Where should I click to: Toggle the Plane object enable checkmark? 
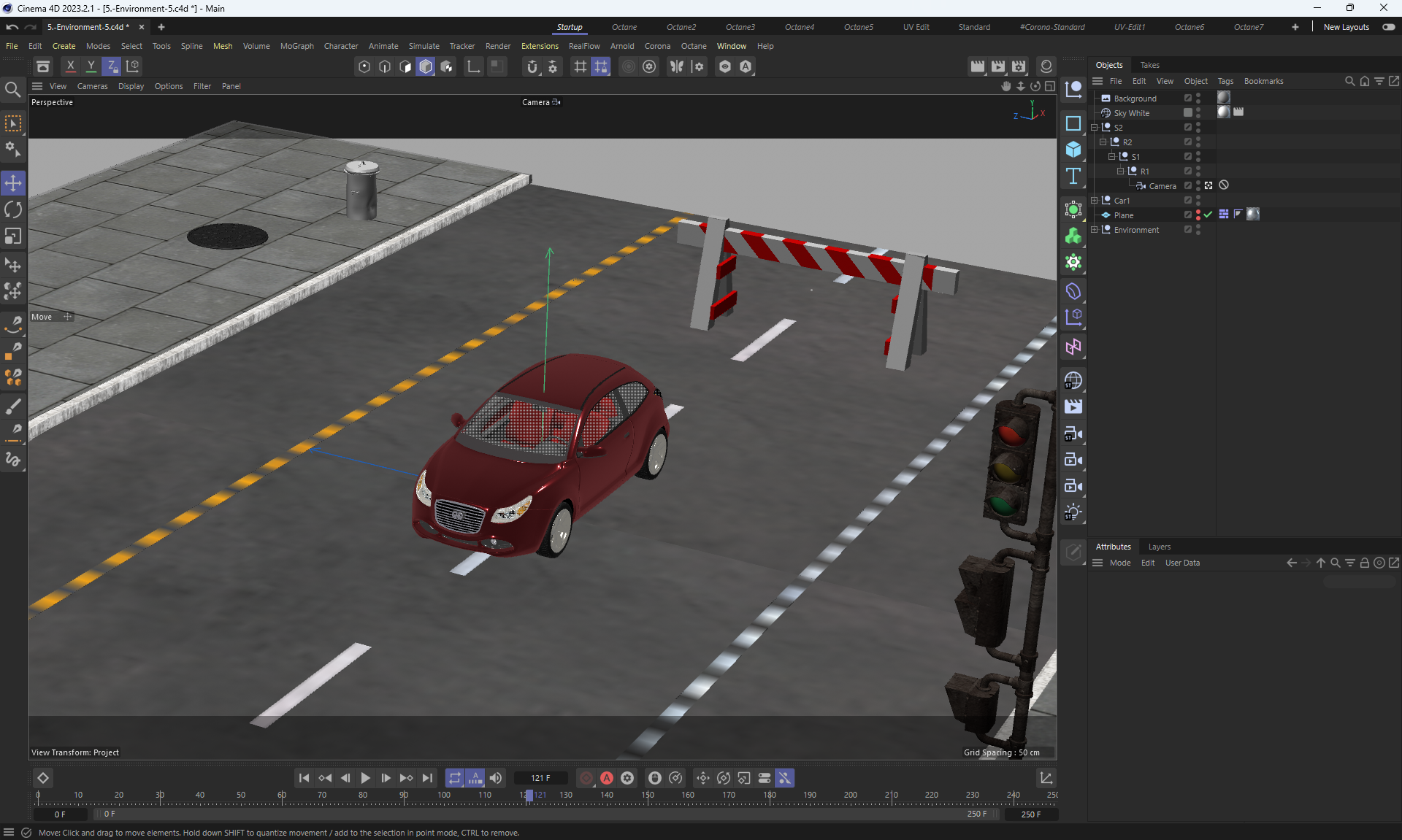[1208, 215]
